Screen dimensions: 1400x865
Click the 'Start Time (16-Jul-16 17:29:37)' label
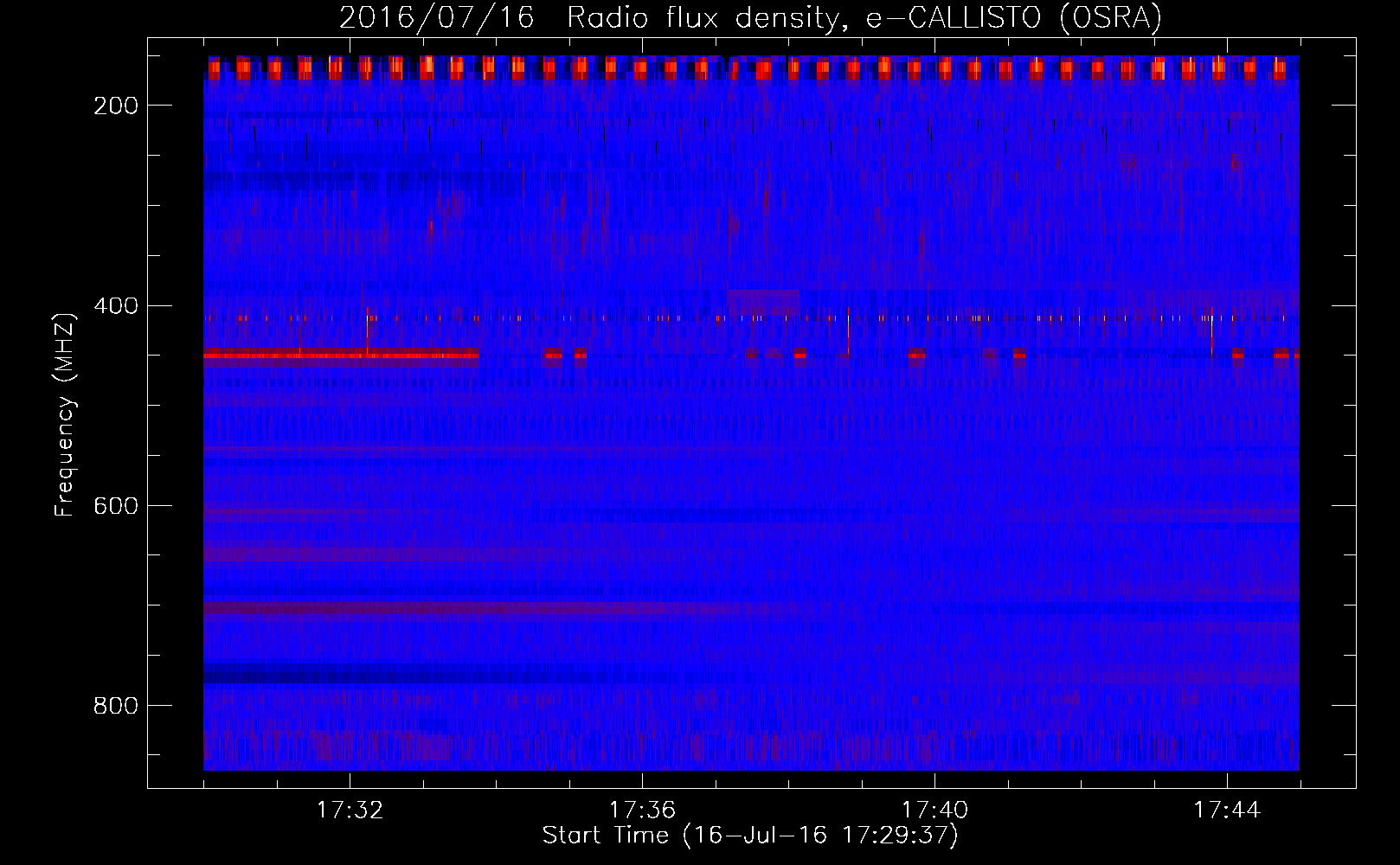point(750,836)
